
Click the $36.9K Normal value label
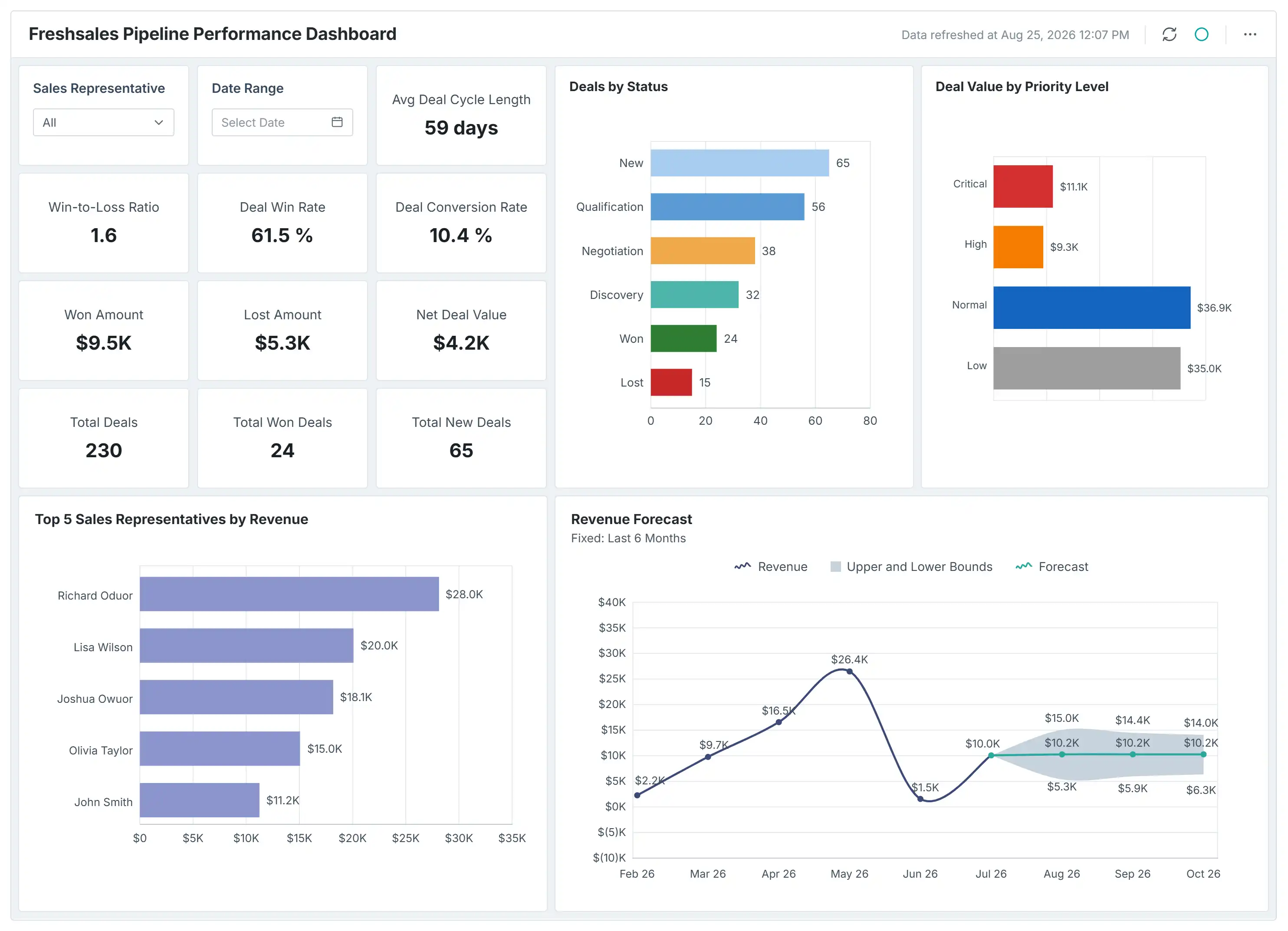point(1214,308)
